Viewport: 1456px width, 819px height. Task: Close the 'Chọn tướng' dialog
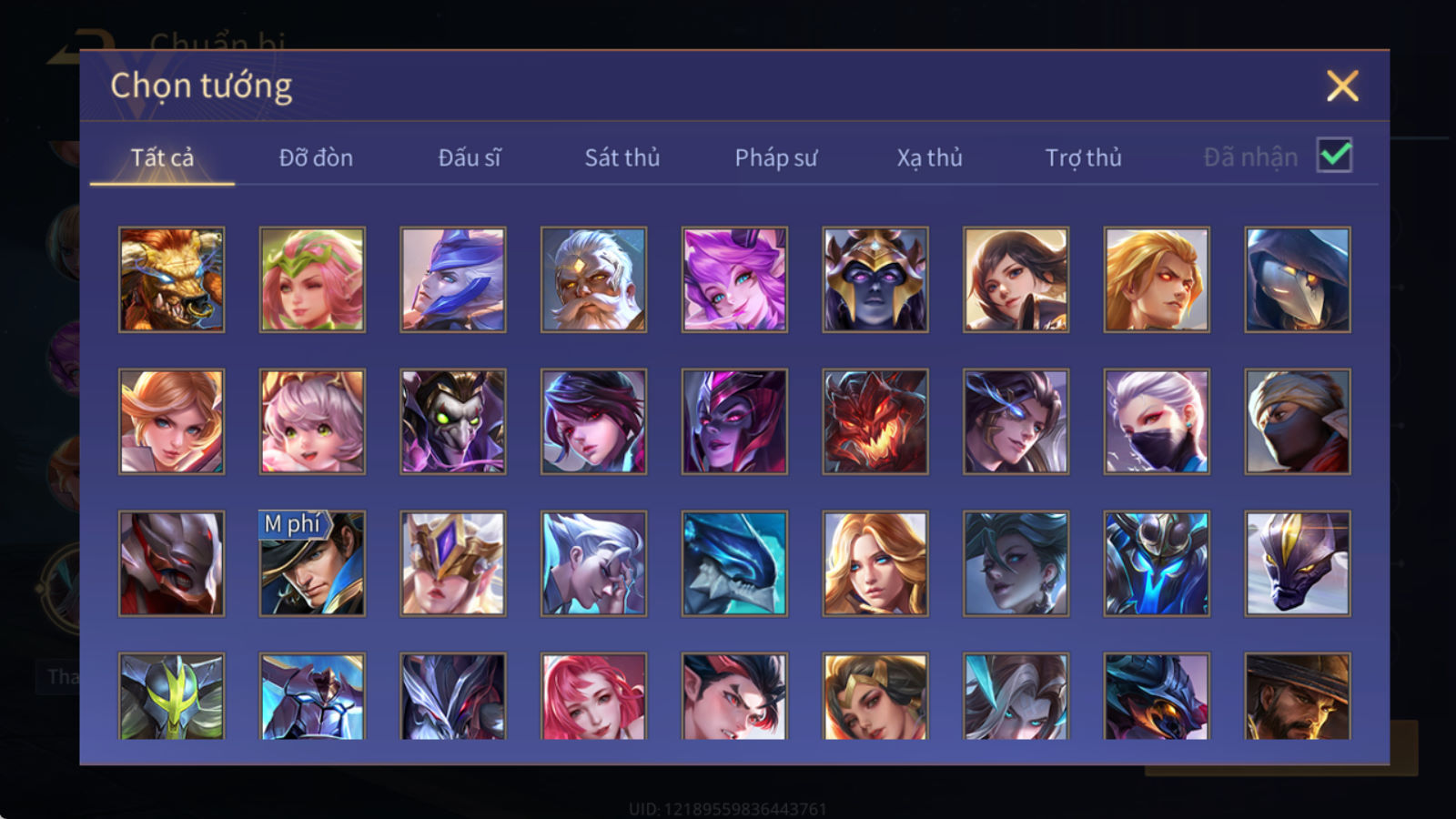tap(1342, 86)
